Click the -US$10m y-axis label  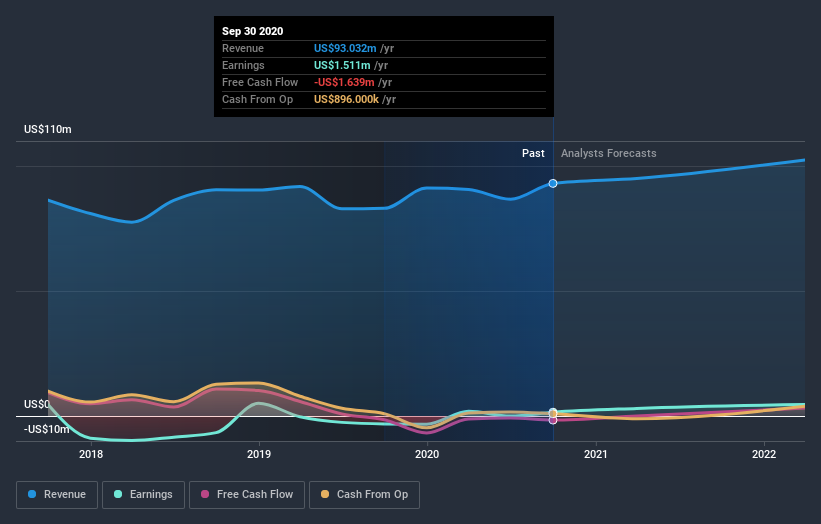point(47,429)
